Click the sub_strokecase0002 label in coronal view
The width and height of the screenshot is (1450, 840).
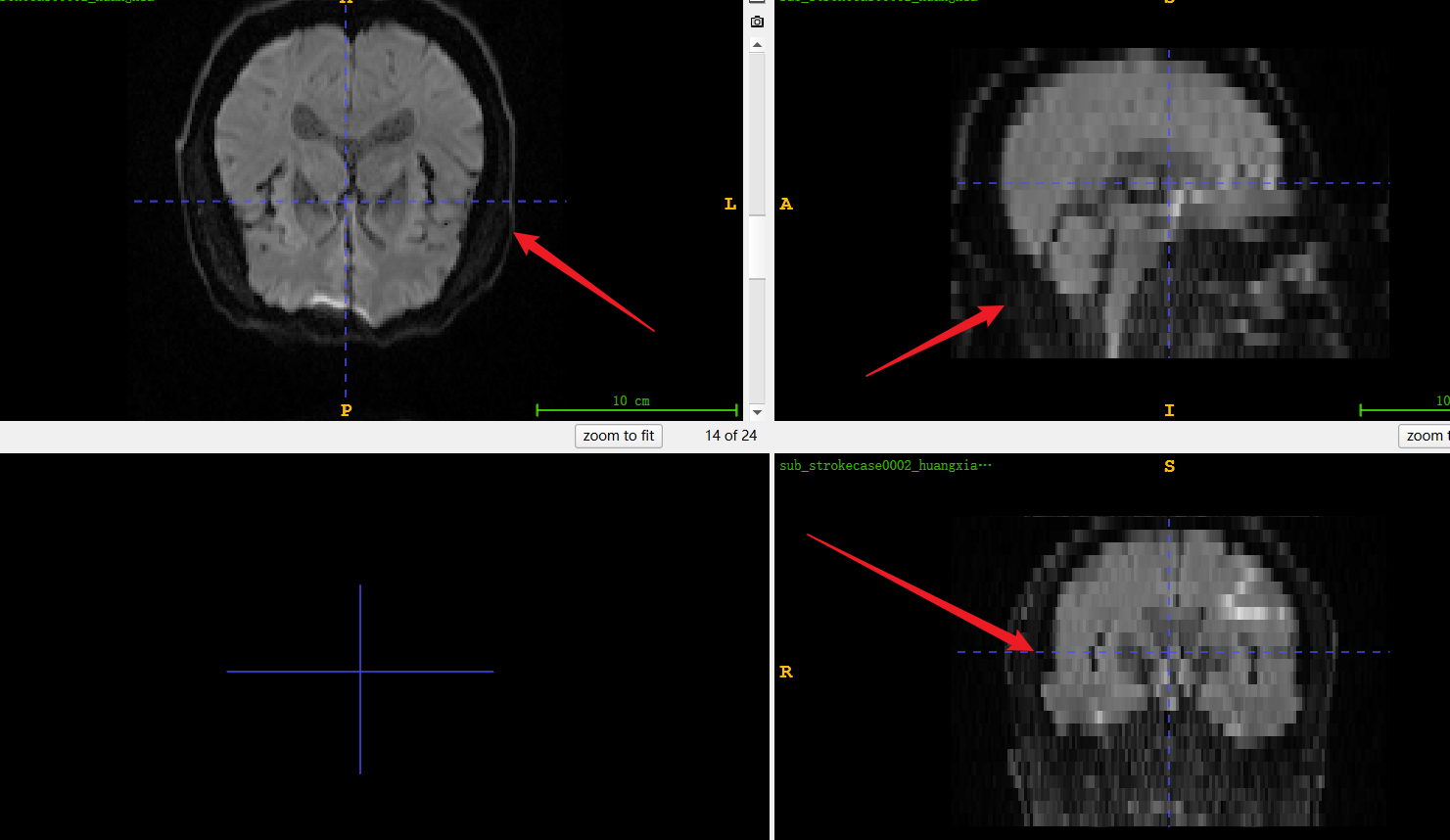tap(885, 465)
